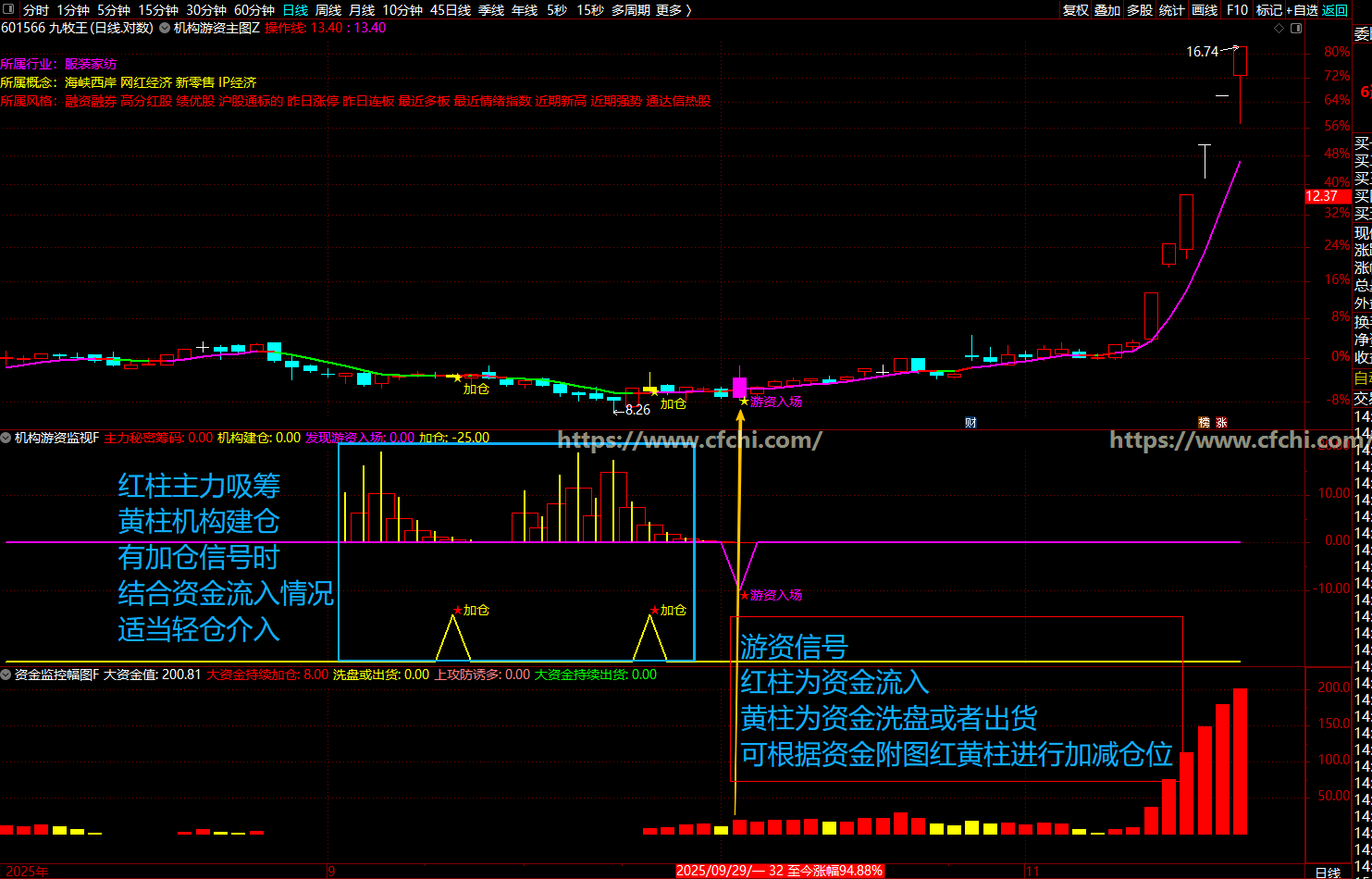The width and height of the screenshot is (1372, 879).
Task: Click the 沪股通标的 style label
Action: (x=251, y=101)
